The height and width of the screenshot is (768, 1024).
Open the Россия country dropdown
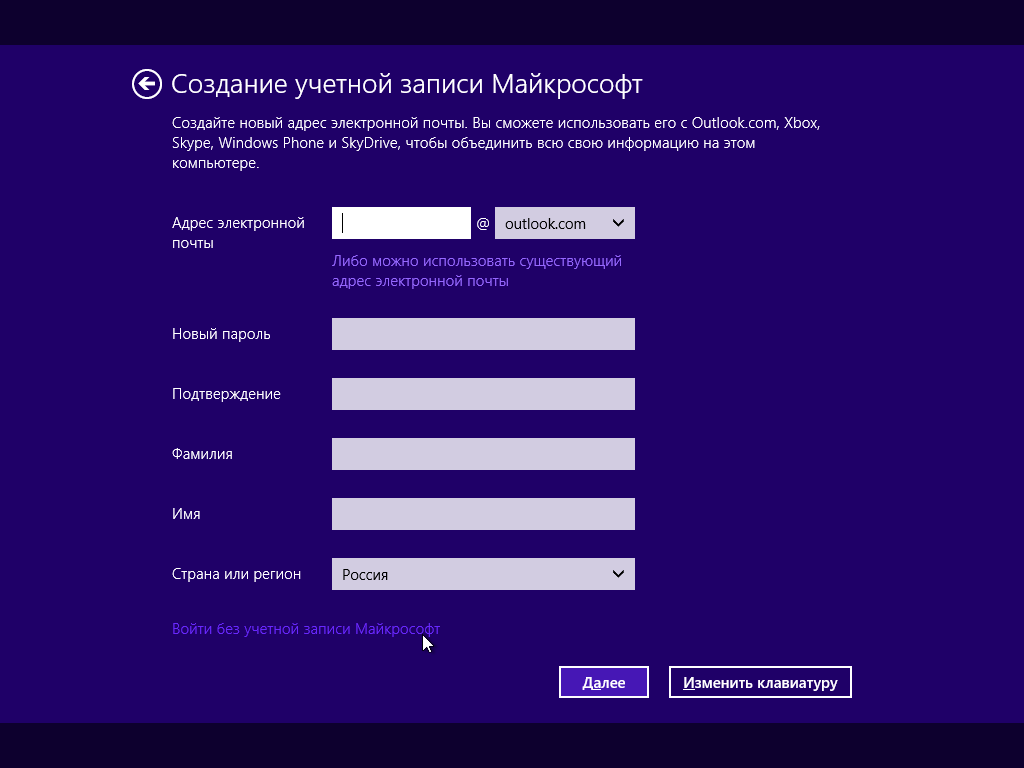483,574
